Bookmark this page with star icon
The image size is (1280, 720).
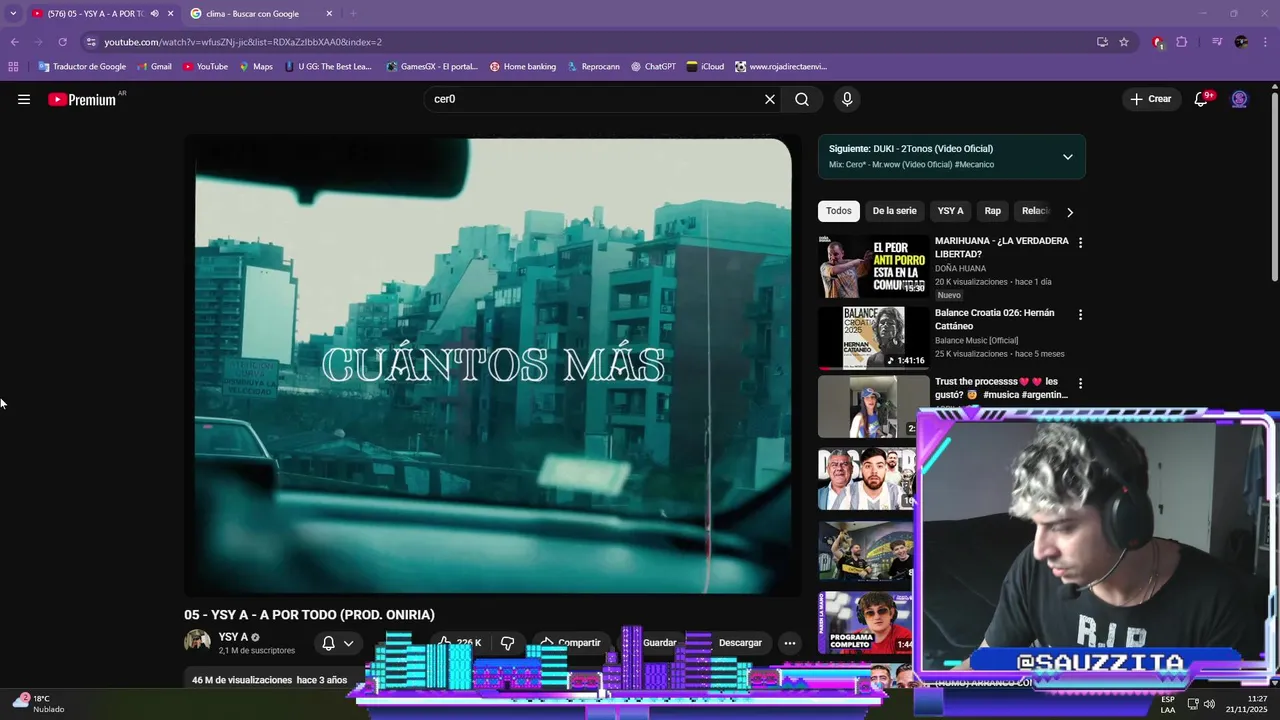(x=1124, y=42)
